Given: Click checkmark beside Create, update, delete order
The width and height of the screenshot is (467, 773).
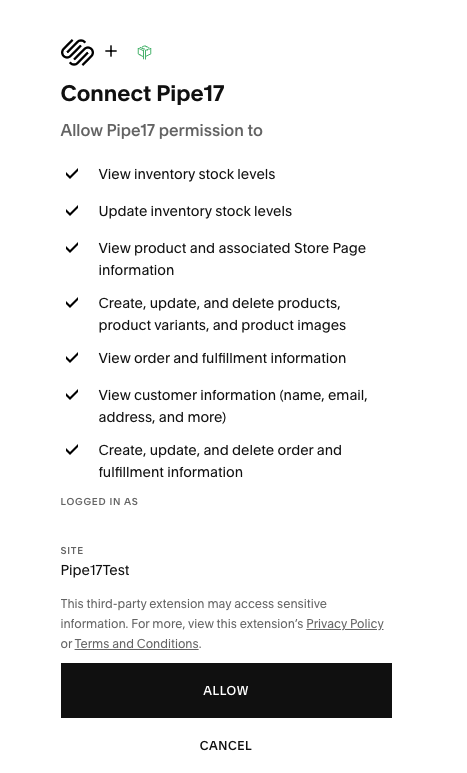Looking at the screenshot, I should click(72, 450).
